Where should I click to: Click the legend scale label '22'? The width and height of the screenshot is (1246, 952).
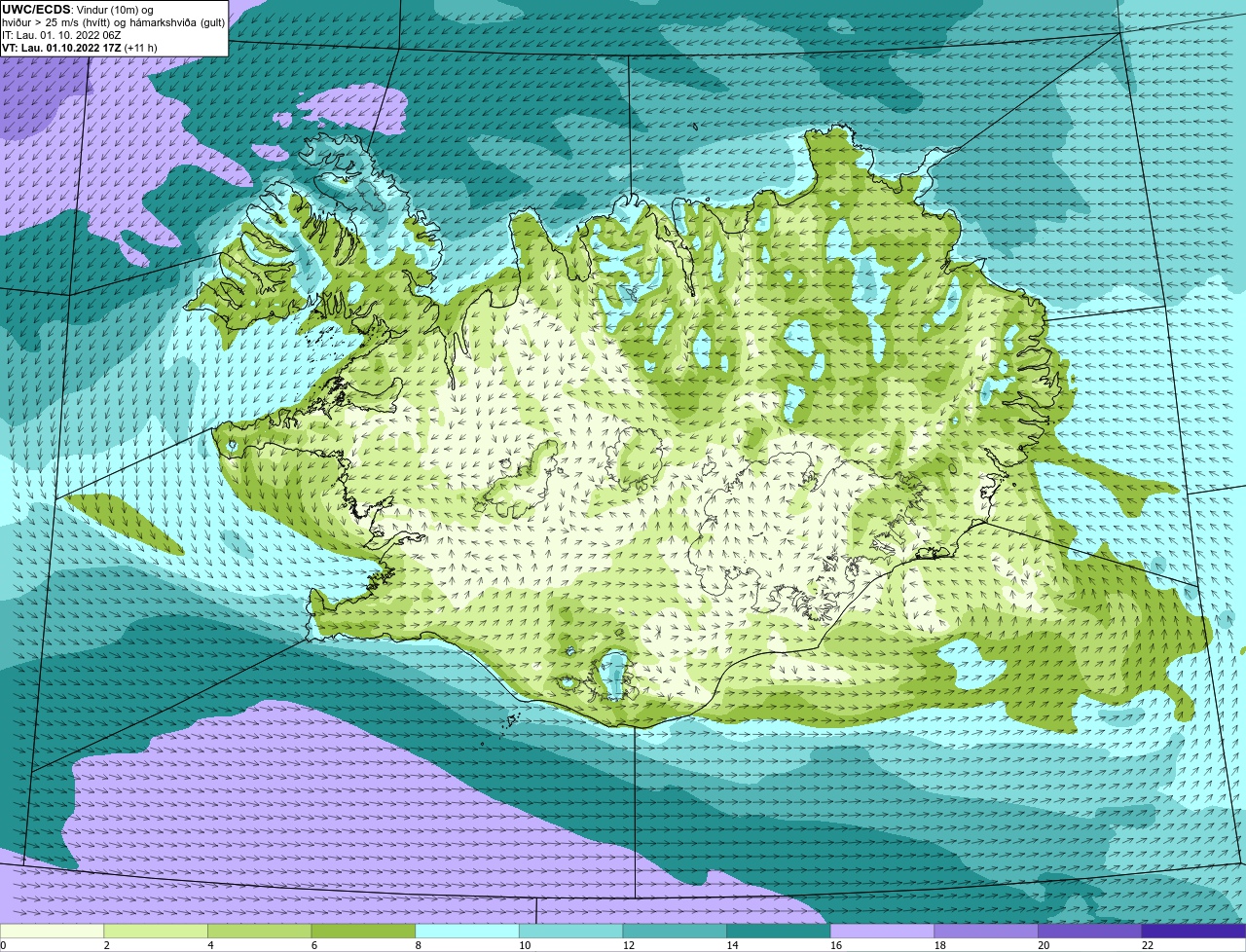pos(1148,945)
